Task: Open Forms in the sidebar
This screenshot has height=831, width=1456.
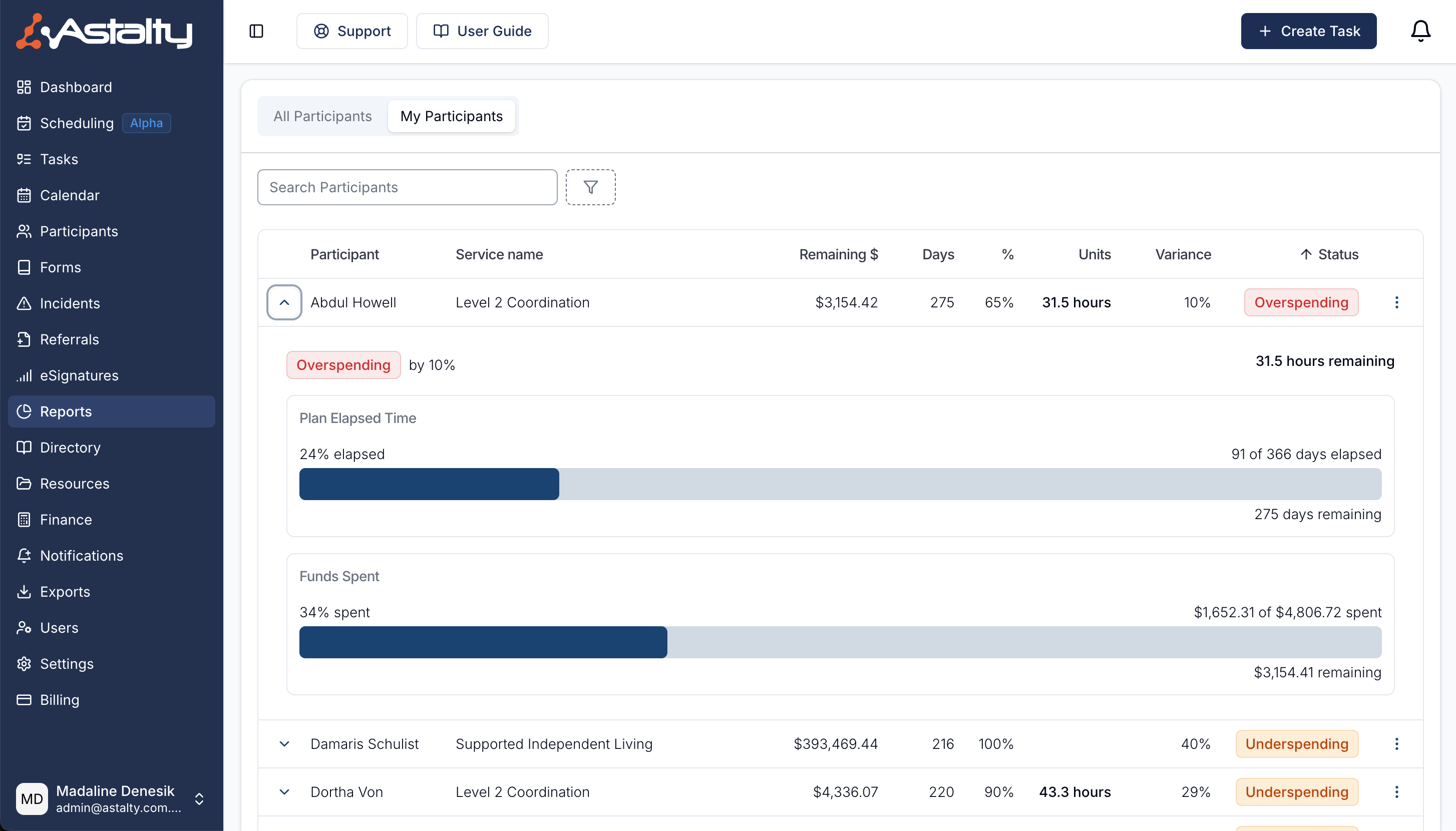Action: click(x=111, y=267)
